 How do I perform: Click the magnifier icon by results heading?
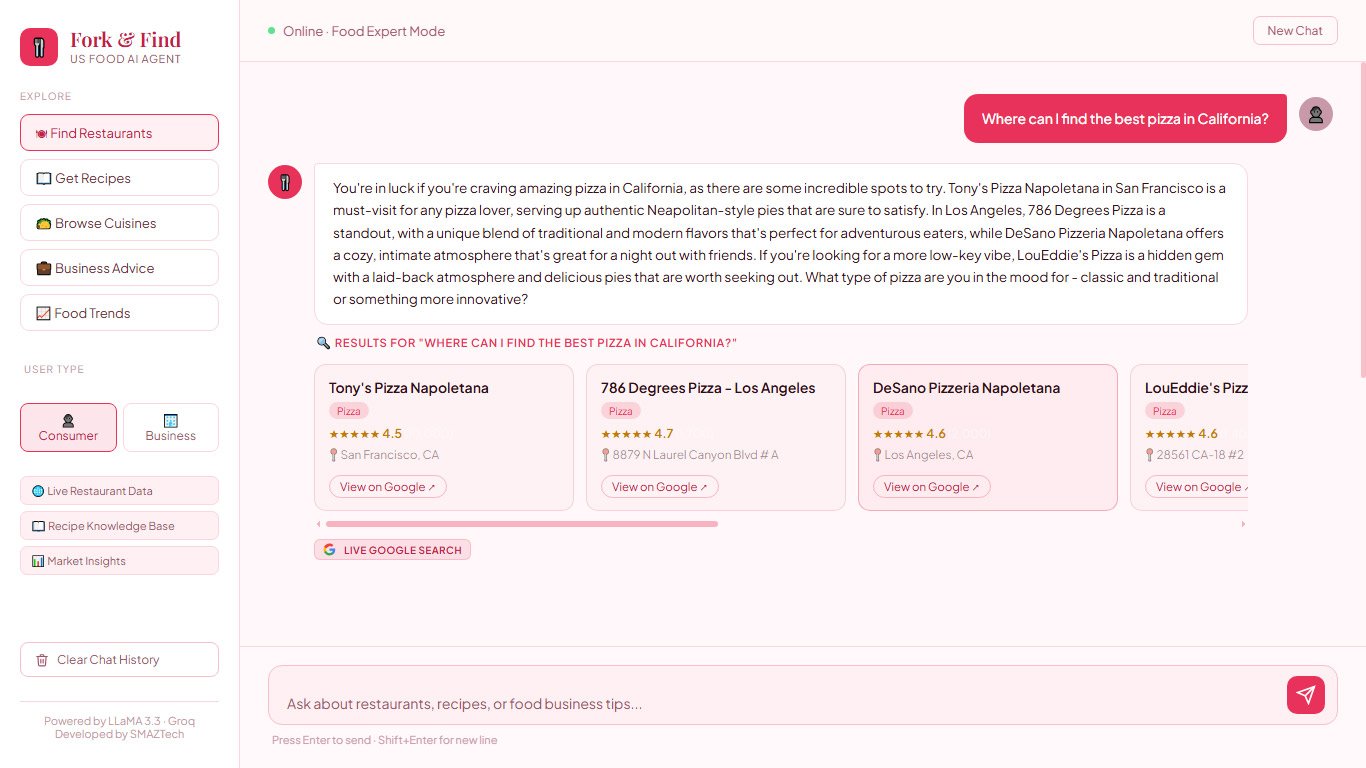(x=323, y=343)
